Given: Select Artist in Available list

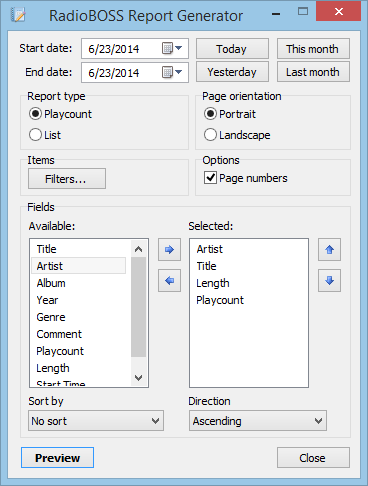Looking at the screenshot, I should point(78,266).
